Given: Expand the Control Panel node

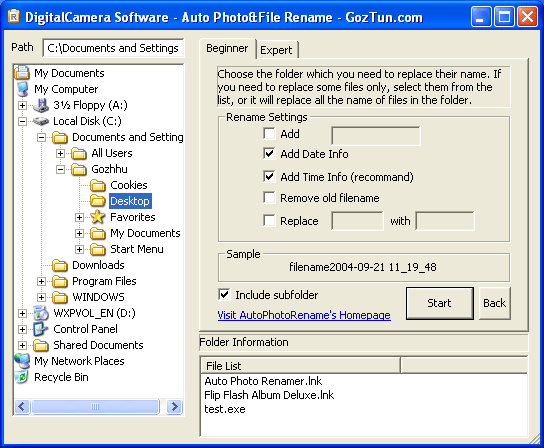Looking at the screenshot, I should point(22,329).
